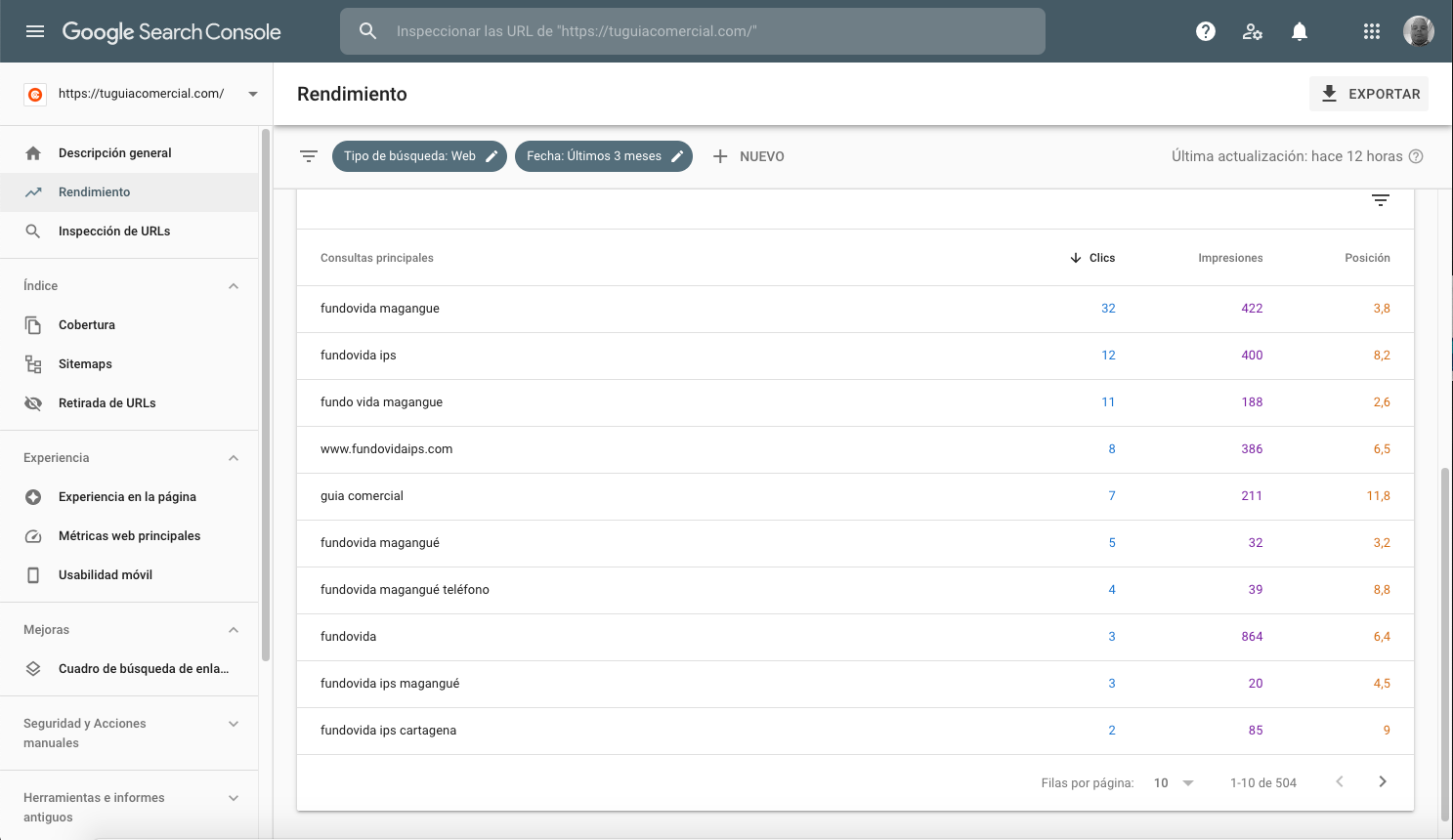Go to previous page of queries
The image size is (1453, 840).
pyautogui.click(x=1340, y=781)
